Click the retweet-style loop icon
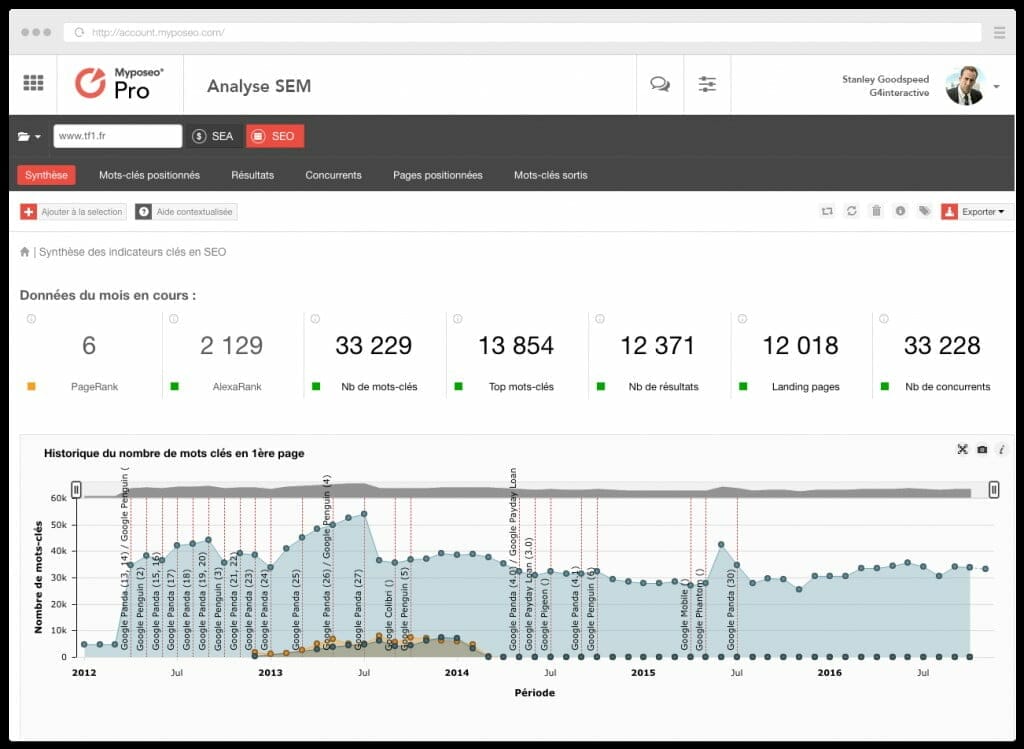The image size is (1024, 749). [827, 211]
